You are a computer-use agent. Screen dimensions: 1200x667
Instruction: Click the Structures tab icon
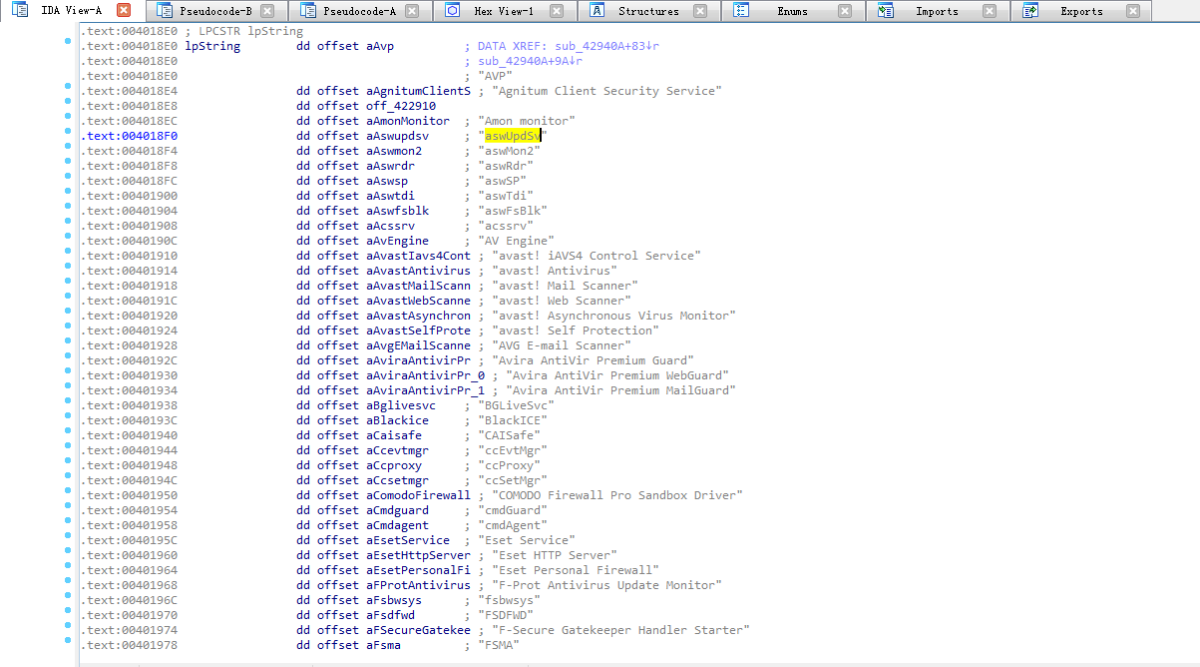597,11
